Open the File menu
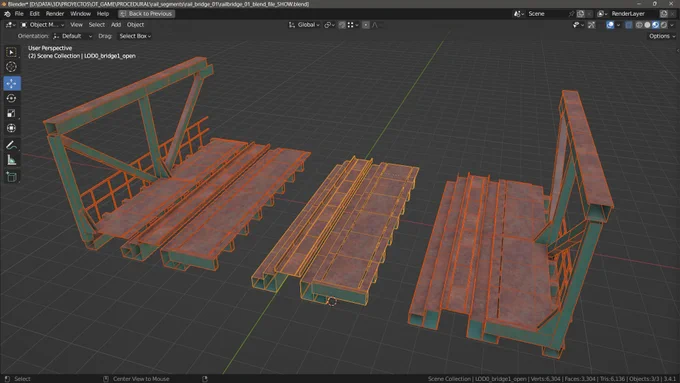 click(x=19, y=14)
